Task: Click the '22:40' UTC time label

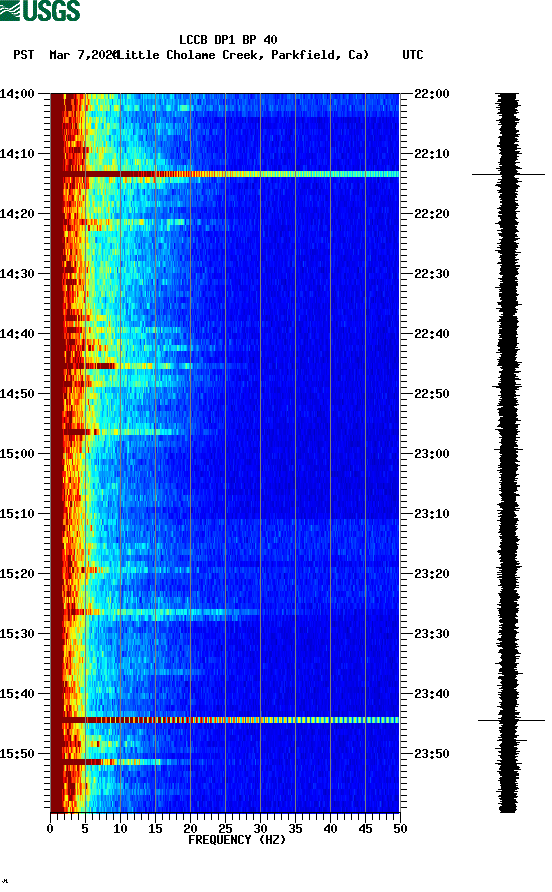Action: coord(432,333)
